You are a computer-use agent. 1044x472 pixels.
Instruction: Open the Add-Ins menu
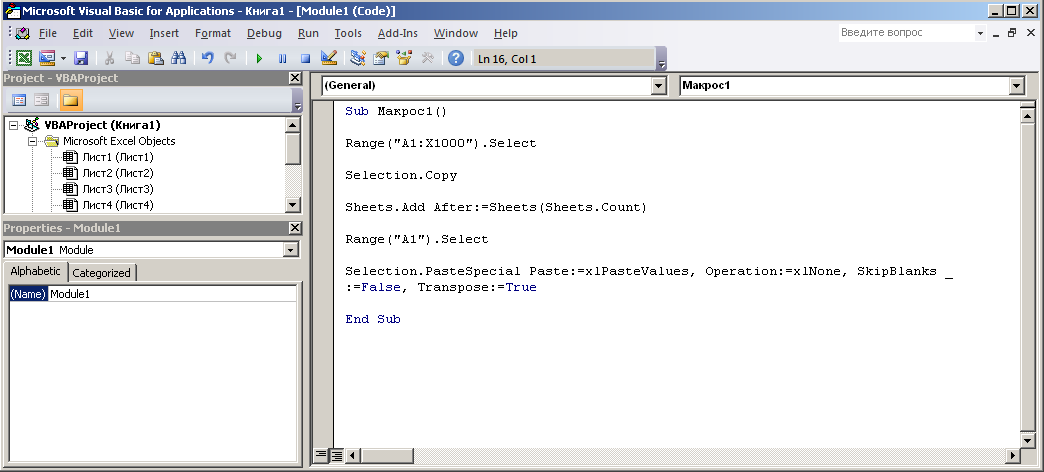397,33
